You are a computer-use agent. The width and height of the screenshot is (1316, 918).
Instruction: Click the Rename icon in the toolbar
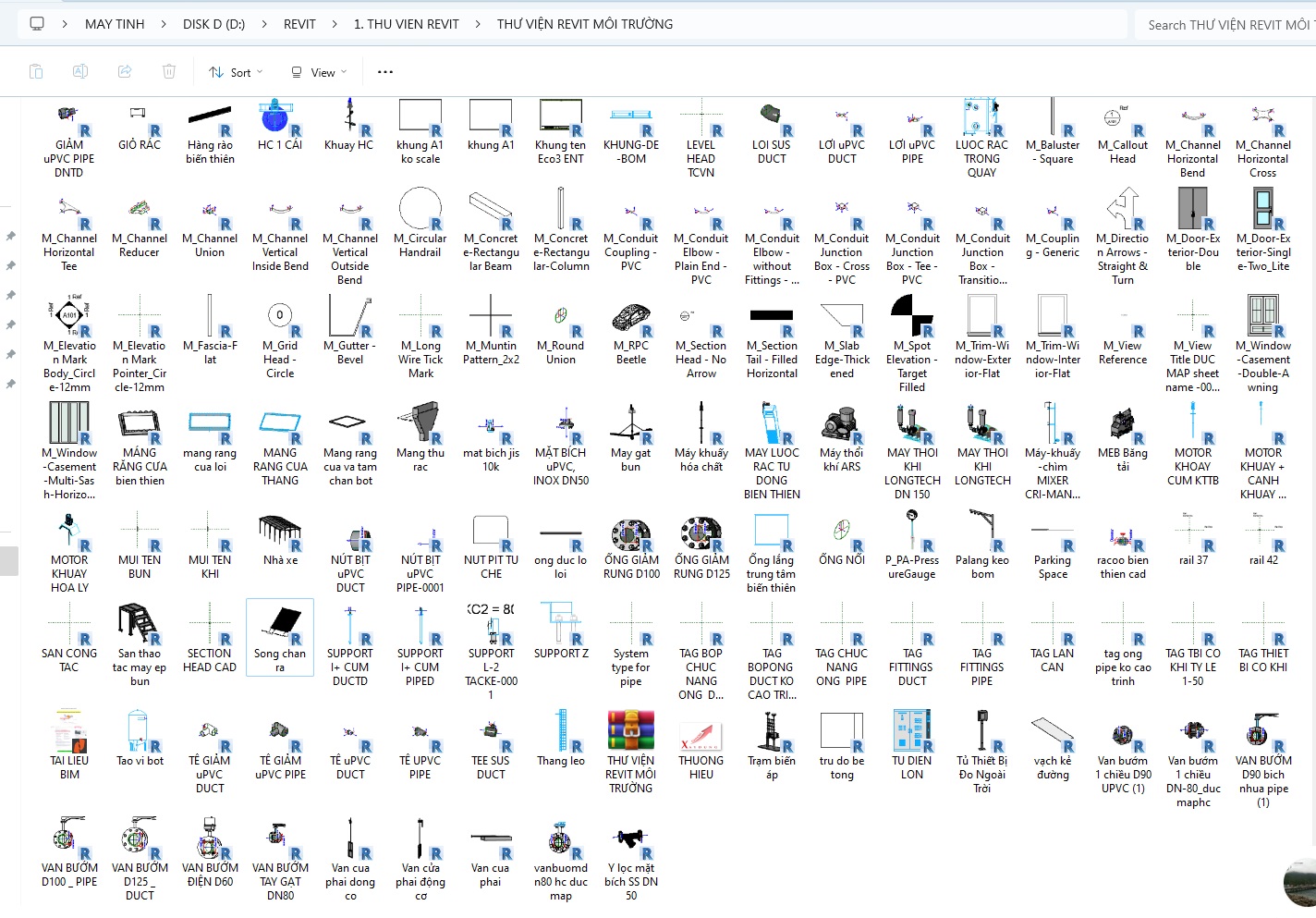point(80,72)
